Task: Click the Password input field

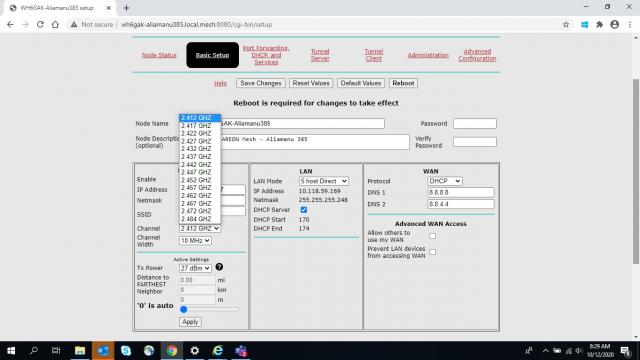Action: (475, 123)
